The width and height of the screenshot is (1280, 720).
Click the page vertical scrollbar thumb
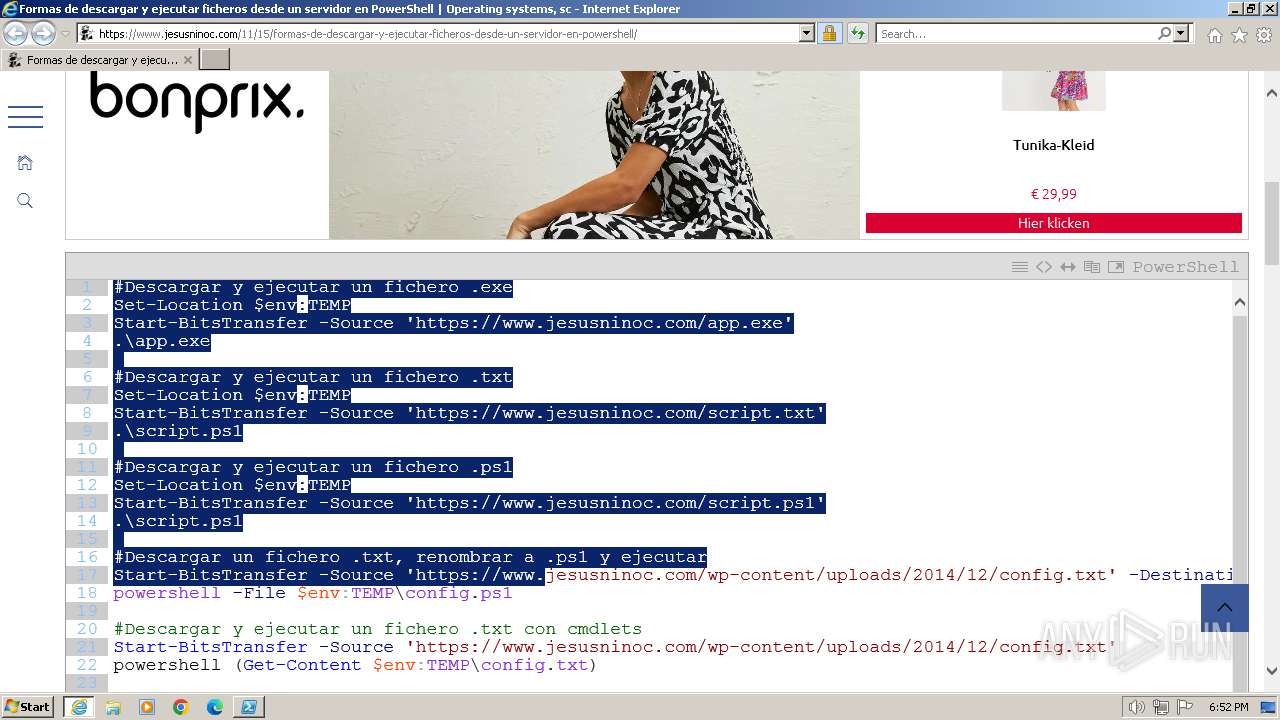click(x=1271, y=222)
